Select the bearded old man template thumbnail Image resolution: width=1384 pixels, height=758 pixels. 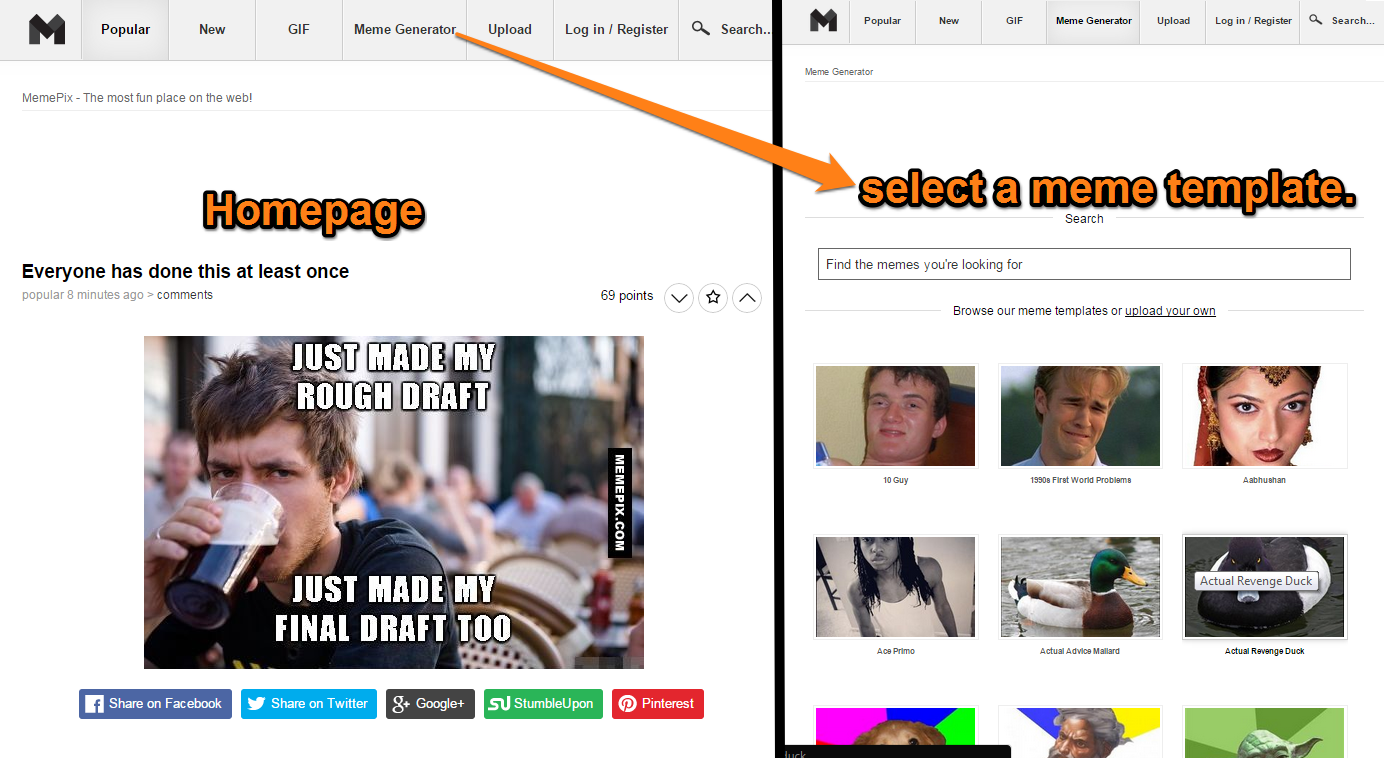coord(1080,733)
